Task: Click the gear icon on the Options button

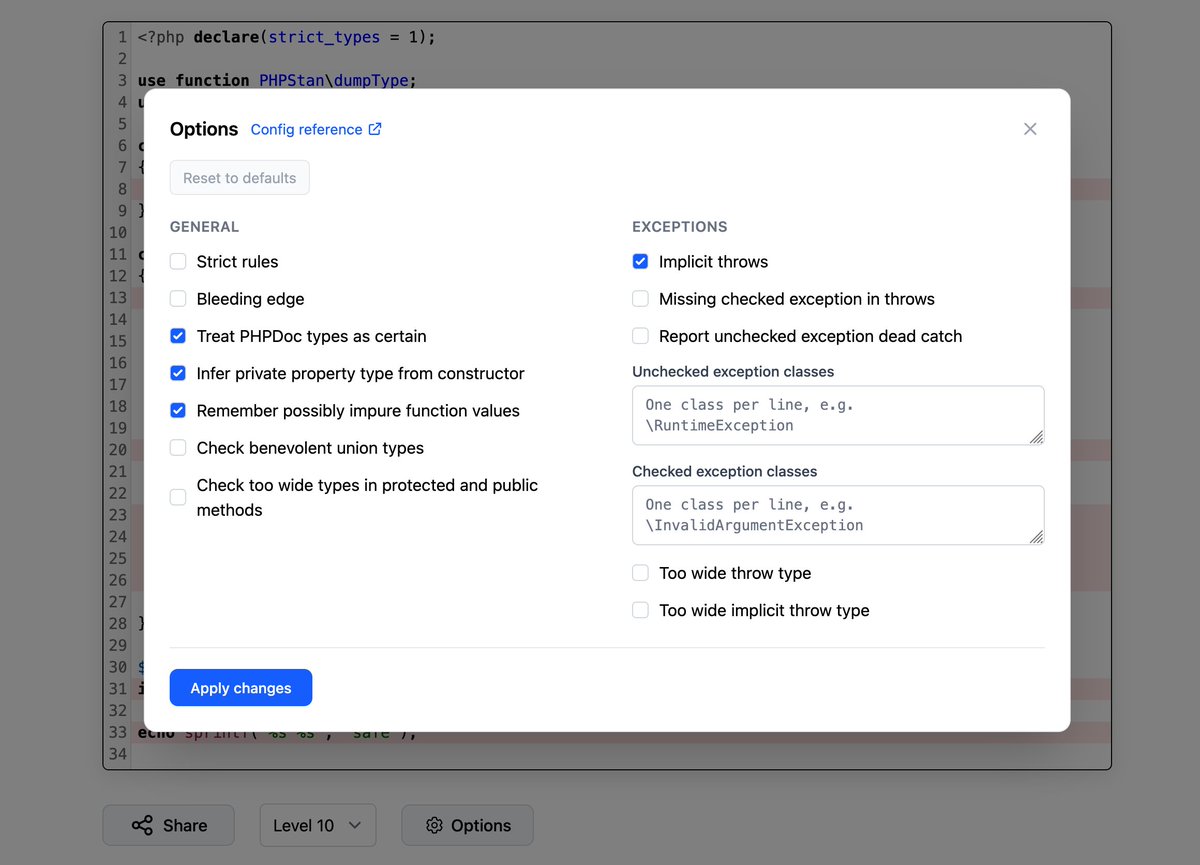Action: (434, 825)
